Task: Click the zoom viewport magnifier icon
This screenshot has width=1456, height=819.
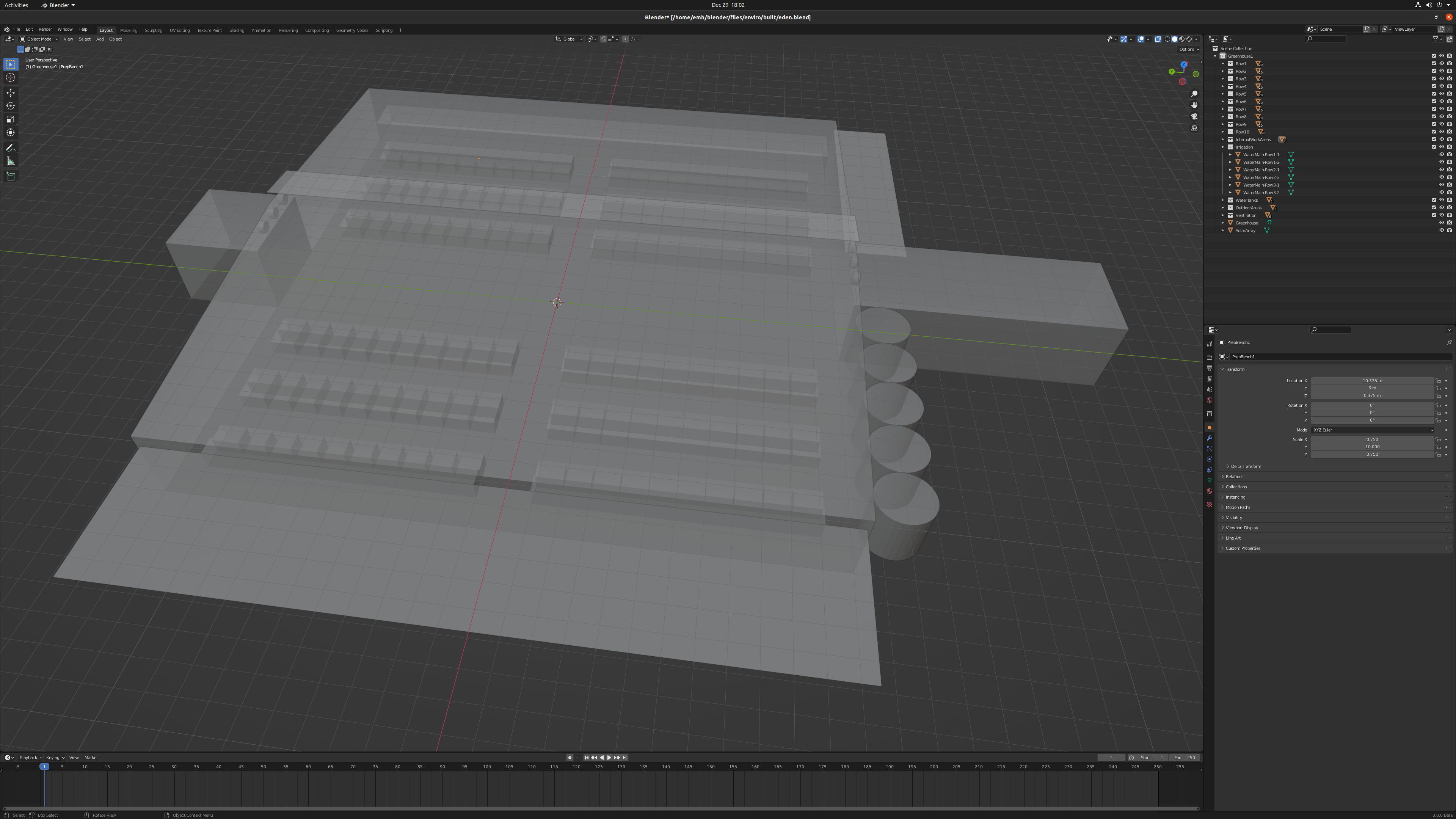Action: tap(1194, 94)
